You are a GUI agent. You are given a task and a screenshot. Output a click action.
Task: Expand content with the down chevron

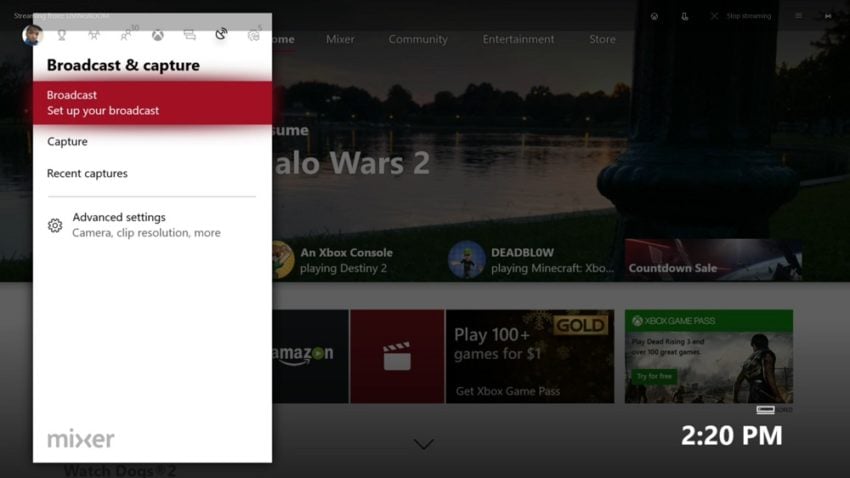pos(423,444)
